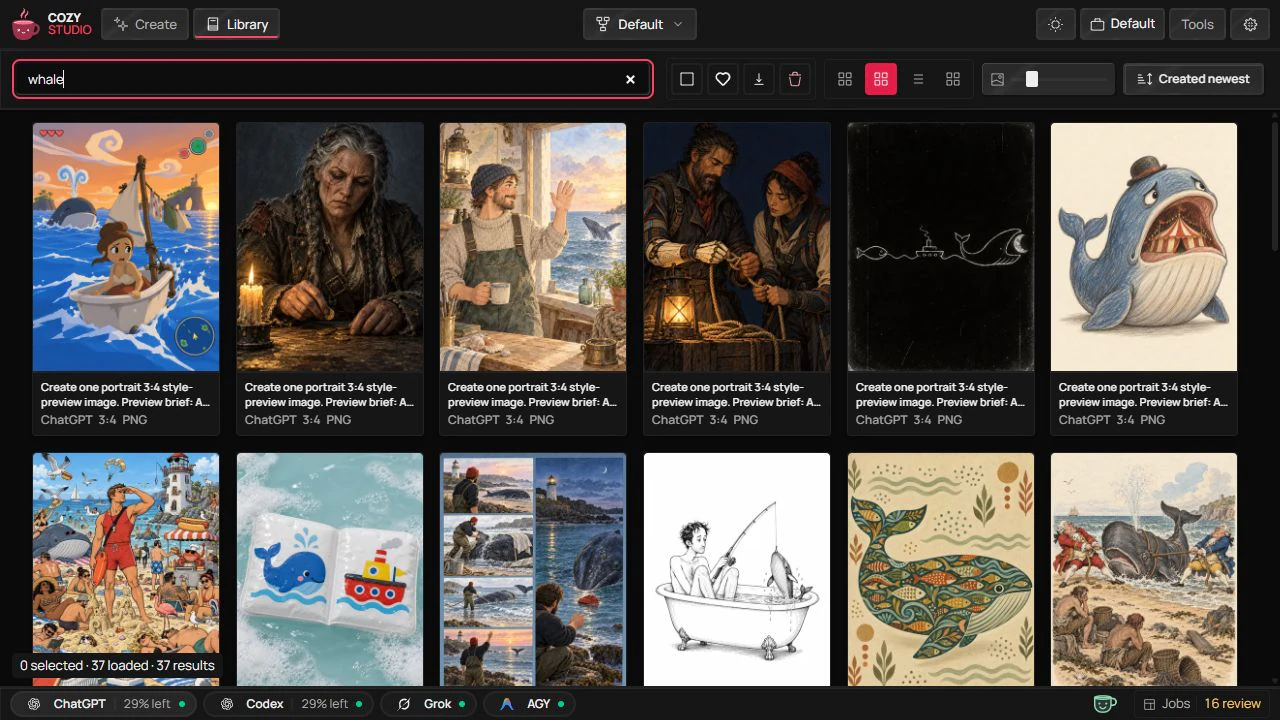The width and height of the screenshot is (1280, 720).
Task: Open the crowded beach lifeguard thumbnail
Action: (x=126, y=570)
